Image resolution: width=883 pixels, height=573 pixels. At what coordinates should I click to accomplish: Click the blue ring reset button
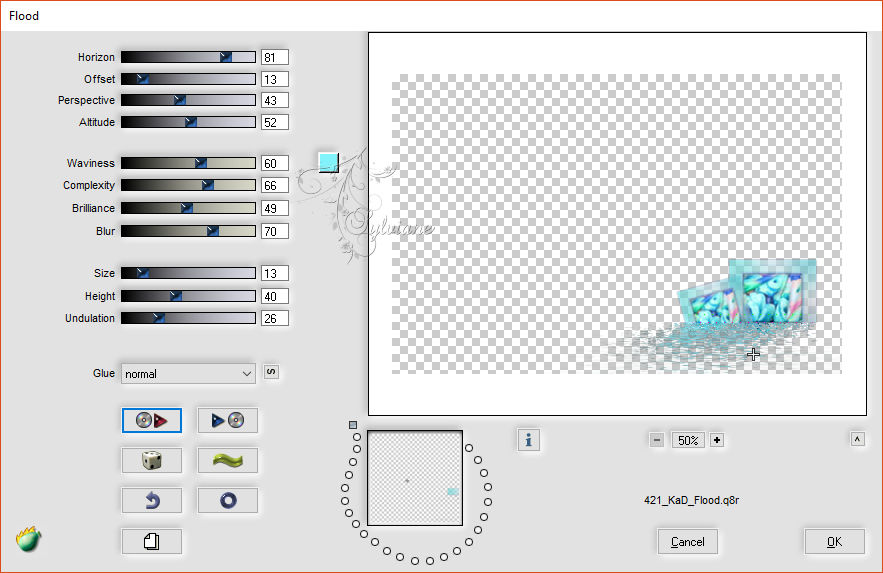click(228, 500)
